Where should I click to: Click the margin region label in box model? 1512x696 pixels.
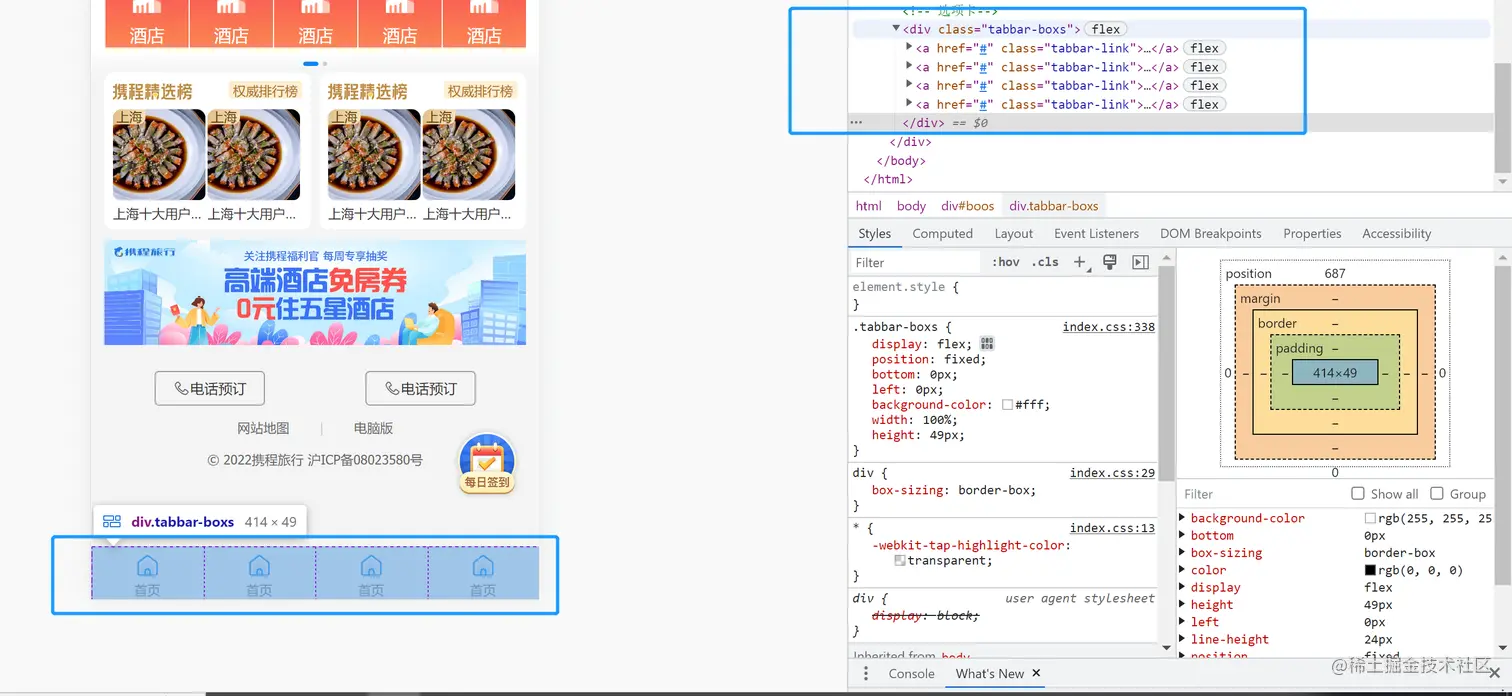tap(1260, 298)
